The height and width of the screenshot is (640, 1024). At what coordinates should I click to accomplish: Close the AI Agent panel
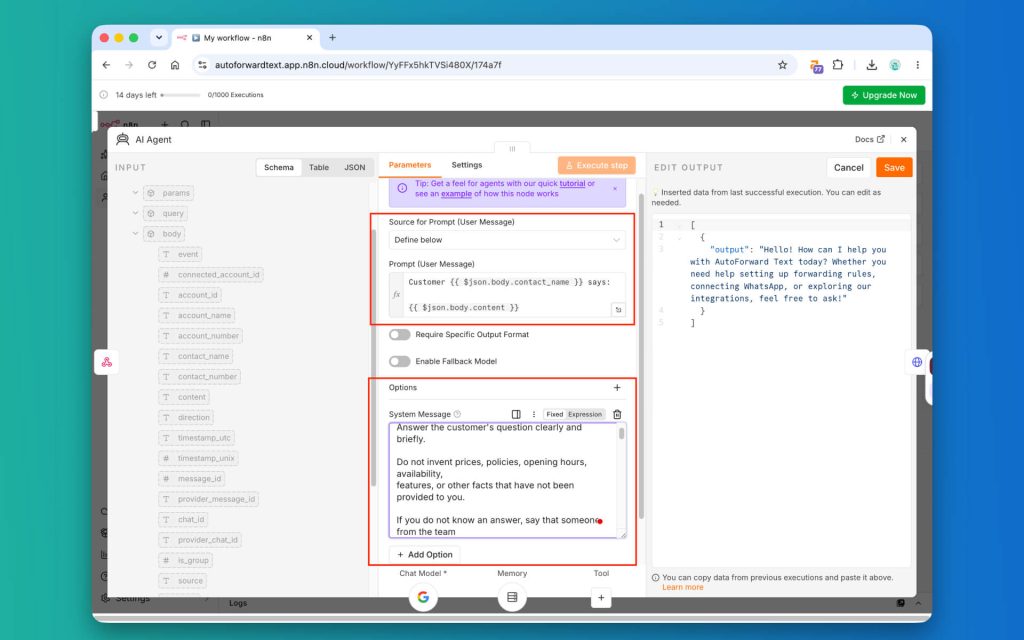(x=904, y=139)
